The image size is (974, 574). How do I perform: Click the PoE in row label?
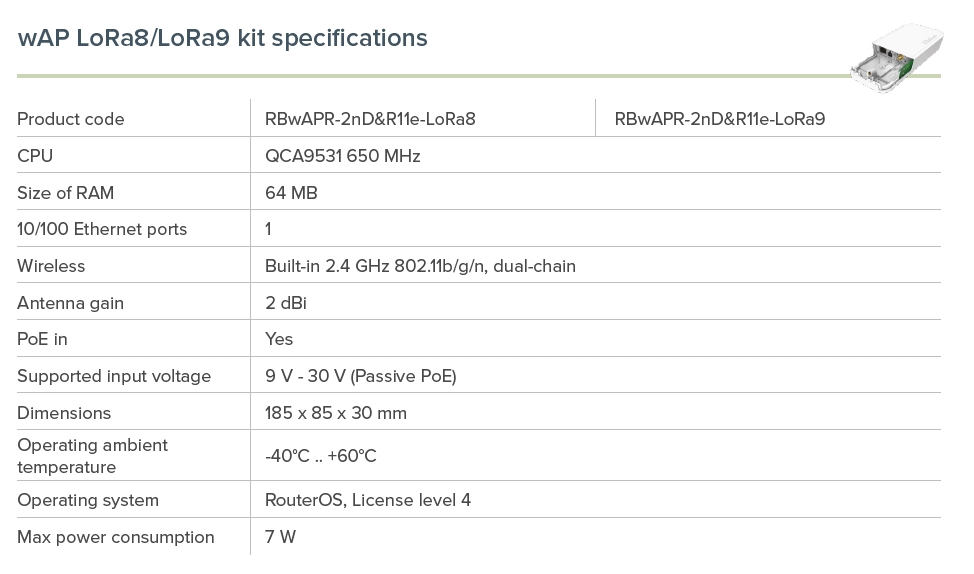pyautogui.click(x=42, y=339)
